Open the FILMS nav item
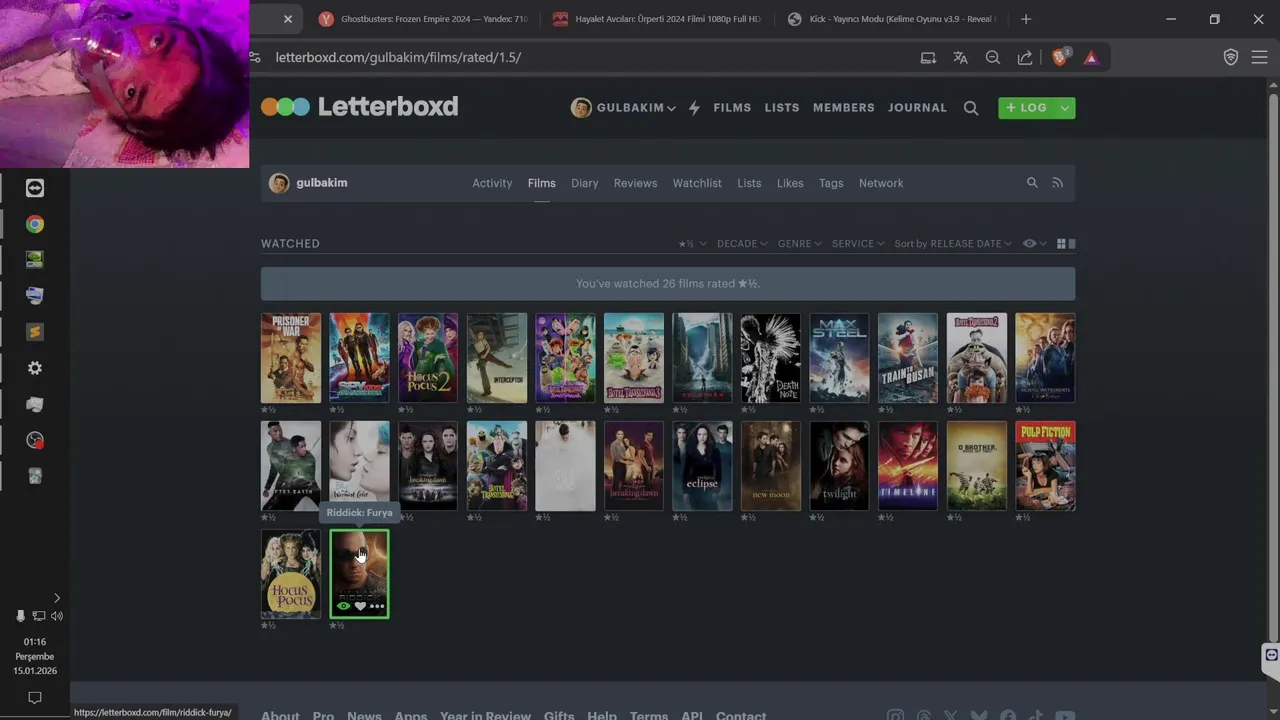This screenshot has width=1280, height=720. pos(732,108)
